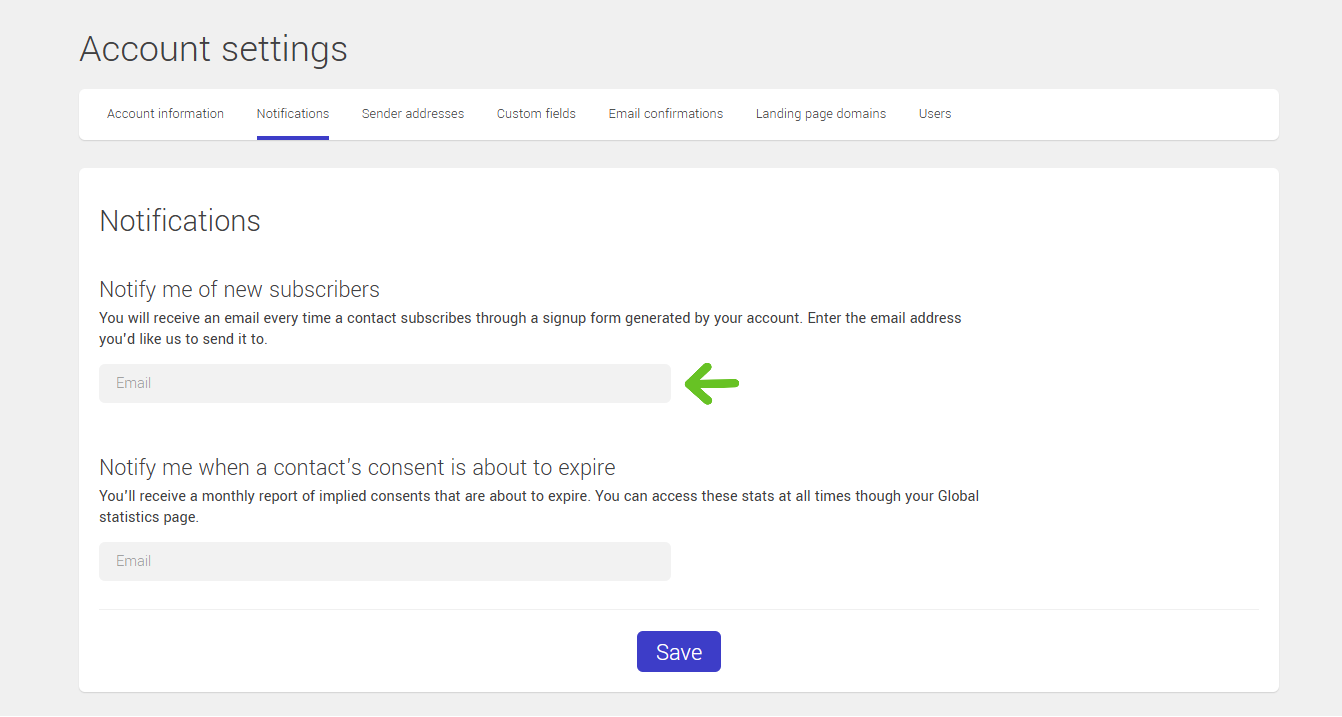Image resolution: width=1342 pixels, height=717 pixels.
Task: Click the 'Notify me of new subscribers' heading
Action: [240, 290]
